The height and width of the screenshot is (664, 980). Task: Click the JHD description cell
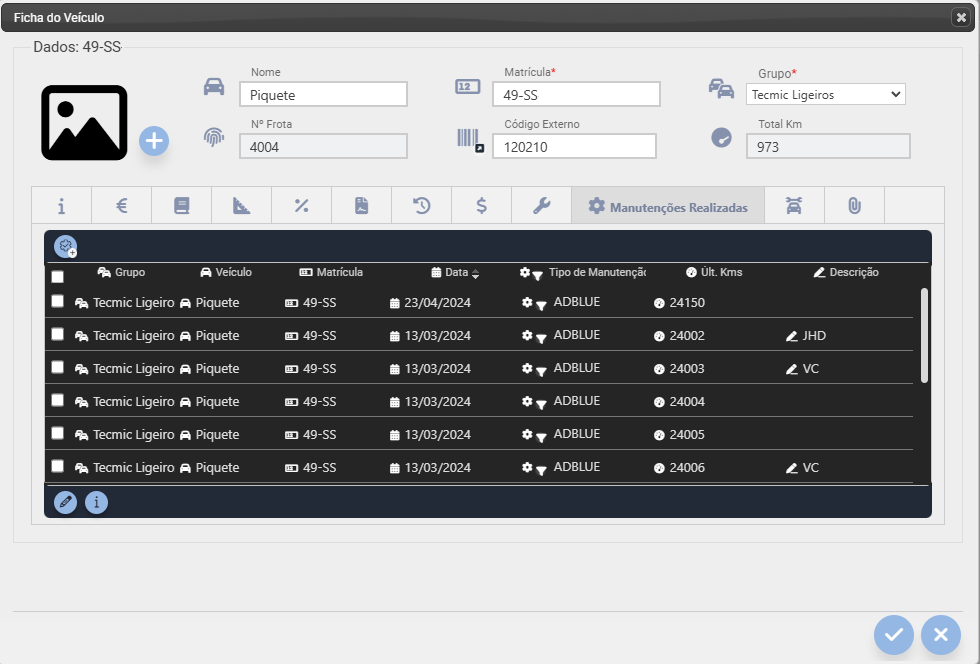coord(814,336)
